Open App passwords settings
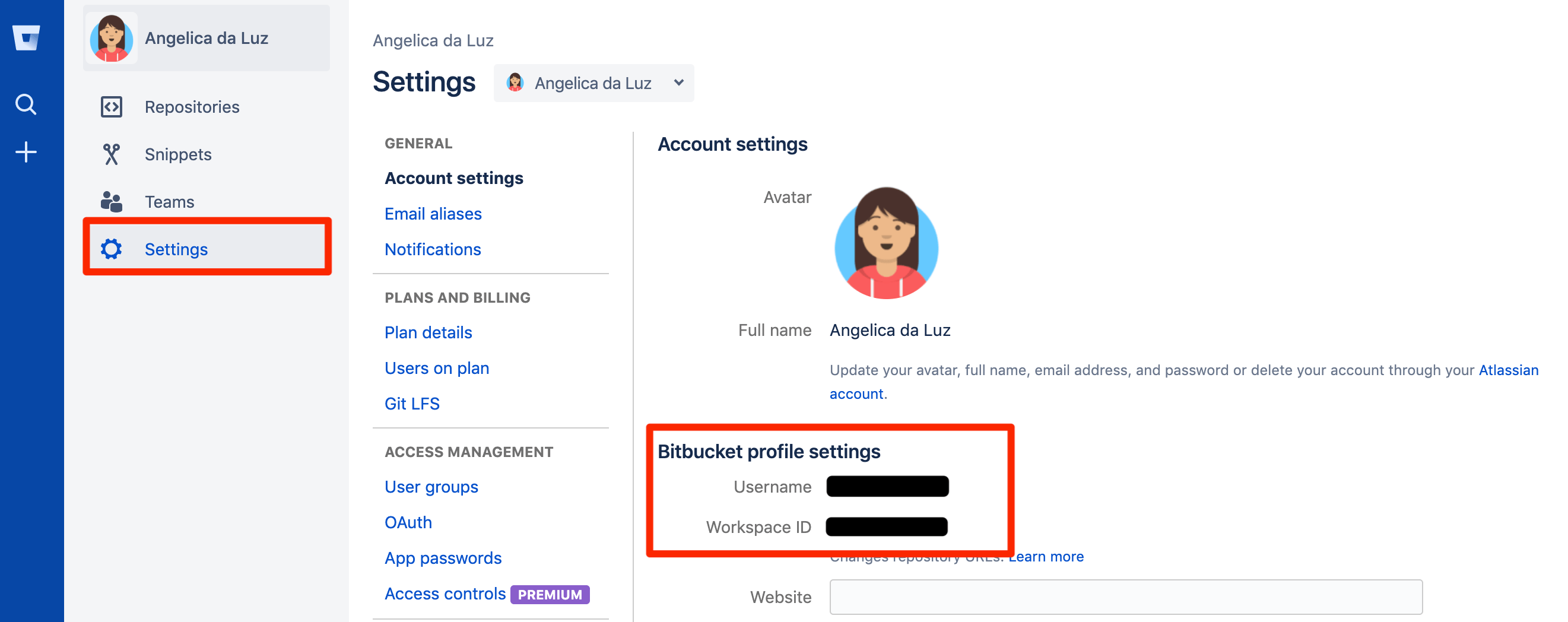Screen dimensions: 1568x622 pos(443,557)
